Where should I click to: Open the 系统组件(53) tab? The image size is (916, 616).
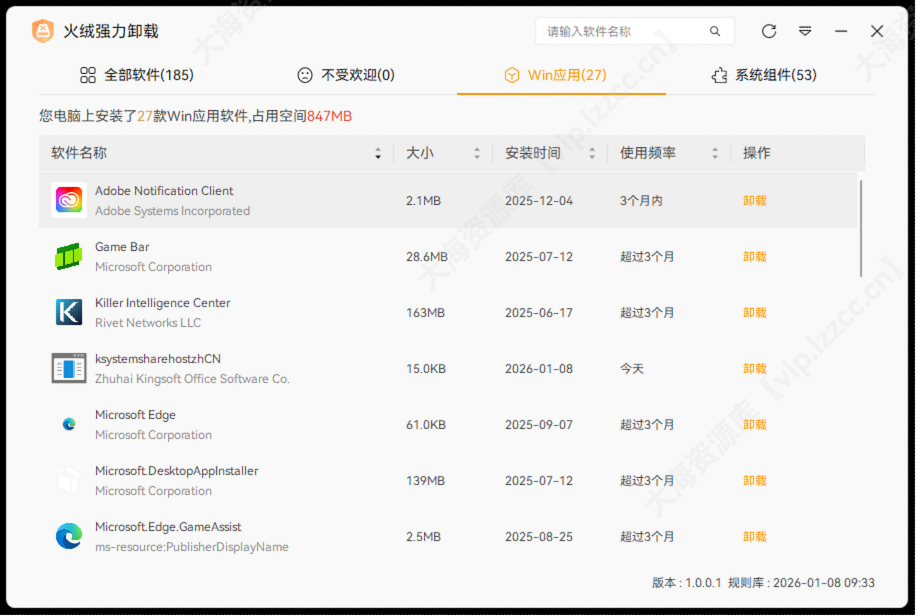(x=764, y=75)
